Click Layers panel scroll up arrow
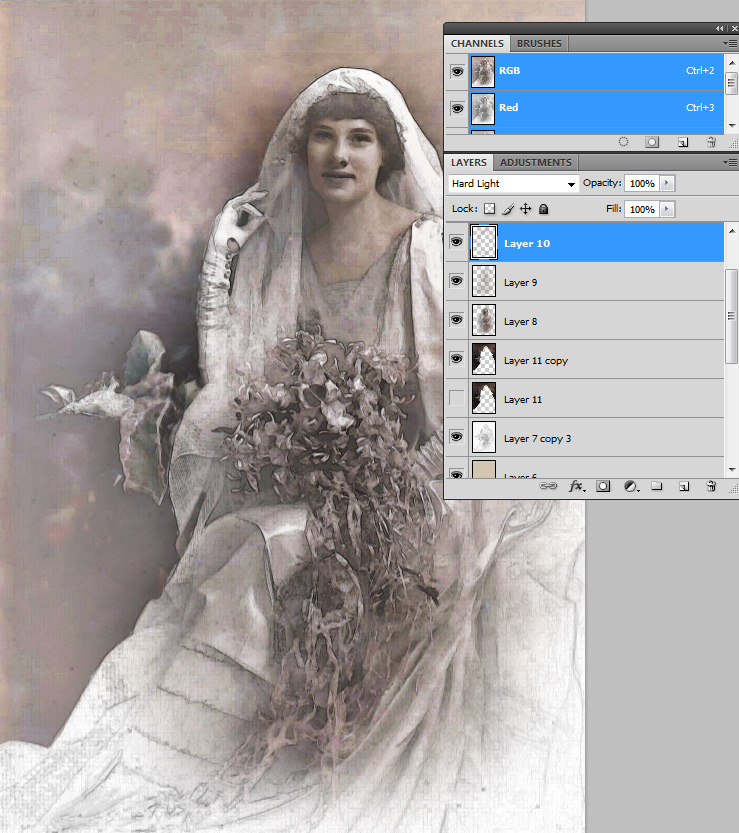 coord(732,231)
